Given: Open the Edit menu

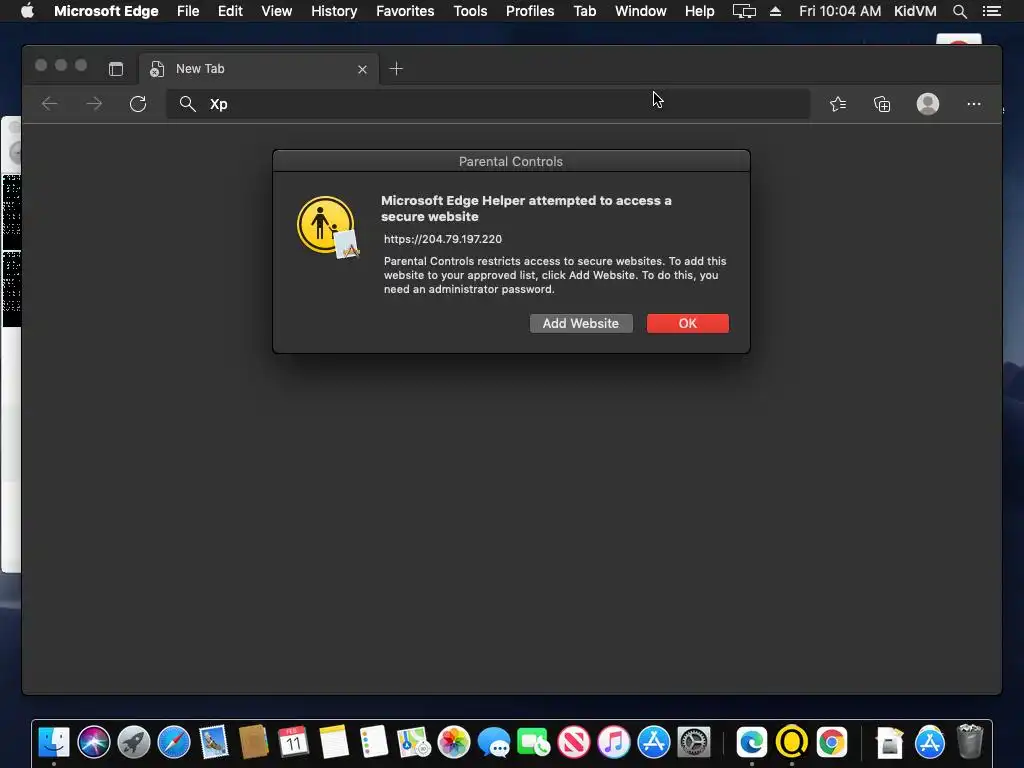Looking at the screenshot, I should click(230, 11).
